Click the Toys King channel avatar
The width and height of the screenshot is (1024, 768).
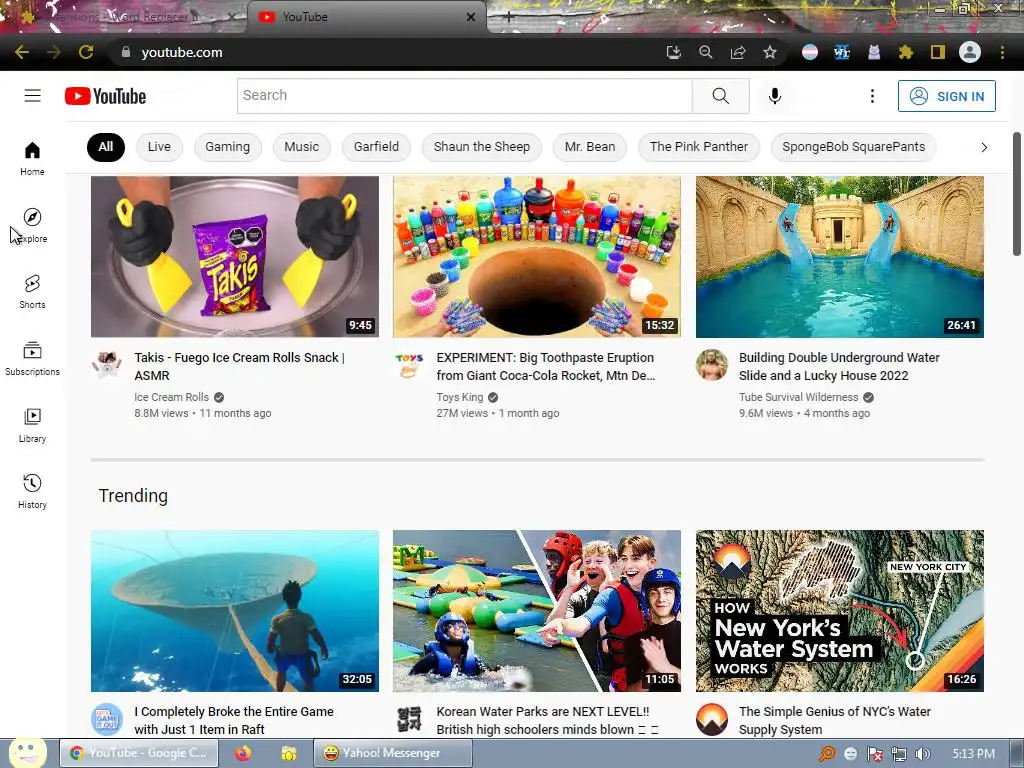click(x=409, y=364)
